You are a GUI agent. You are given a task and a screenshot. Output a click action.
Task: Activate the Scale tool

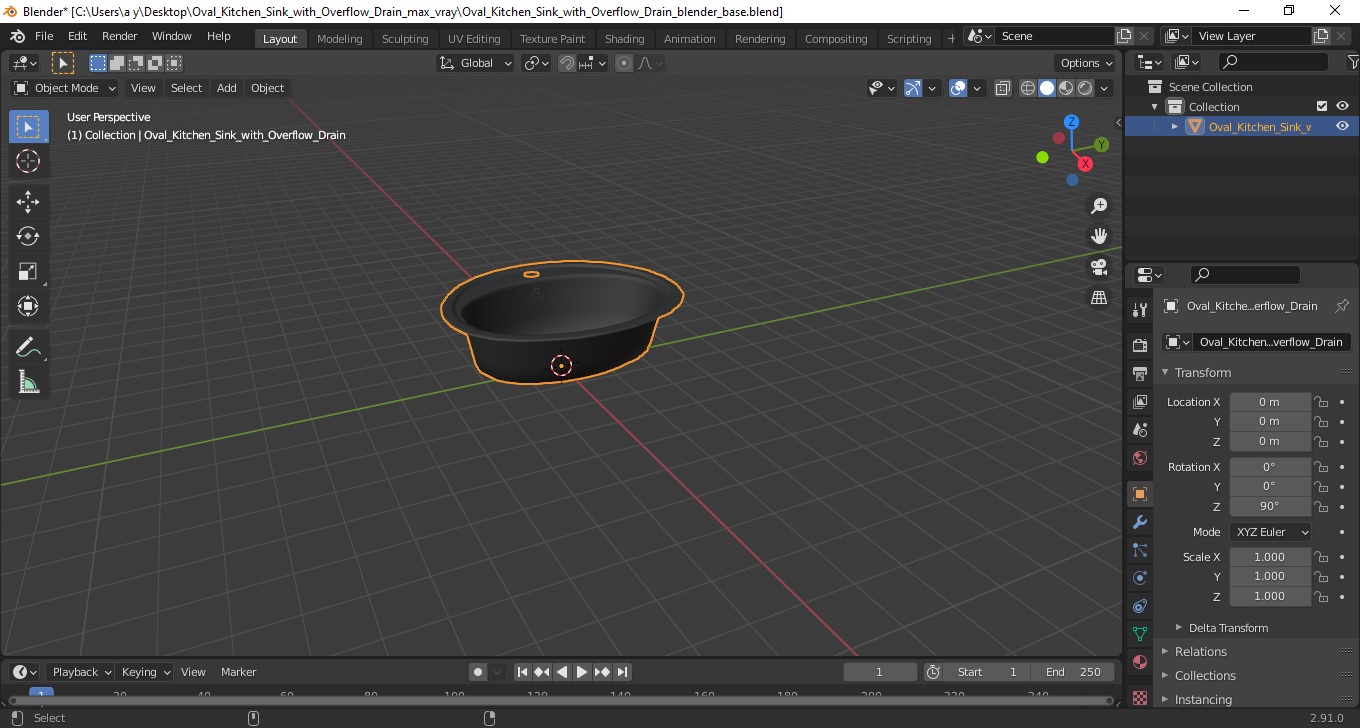(28, 271)
